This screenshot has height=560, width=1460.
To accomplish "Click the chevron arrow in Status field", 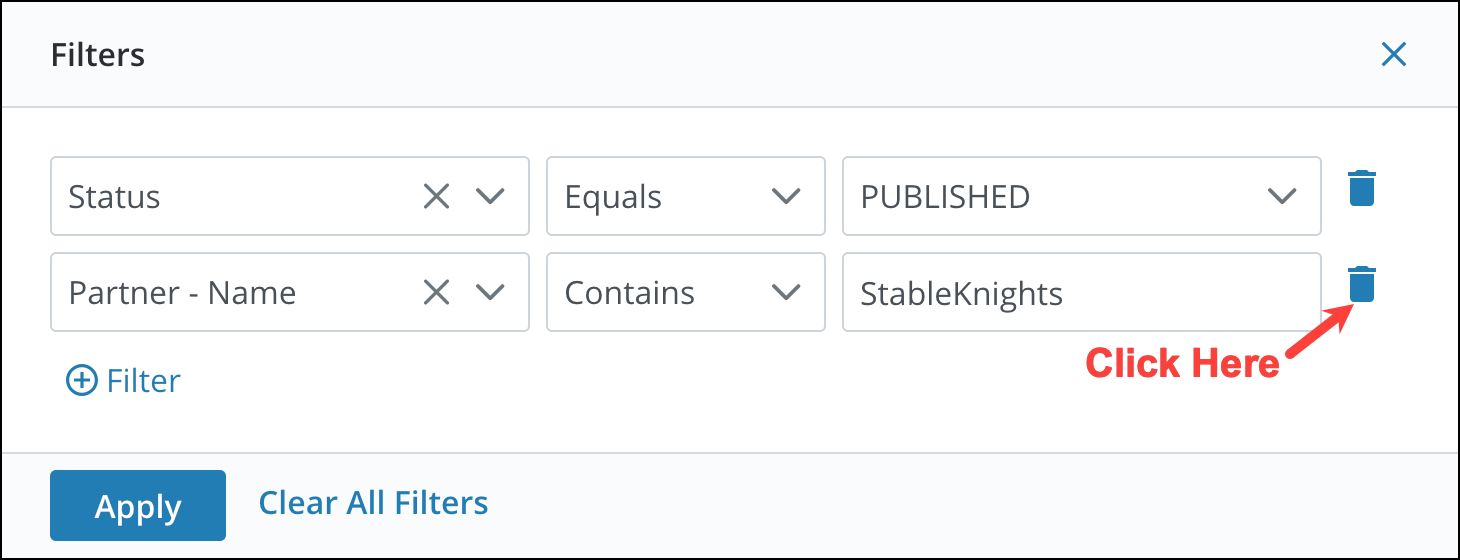I will click(490, 197).
